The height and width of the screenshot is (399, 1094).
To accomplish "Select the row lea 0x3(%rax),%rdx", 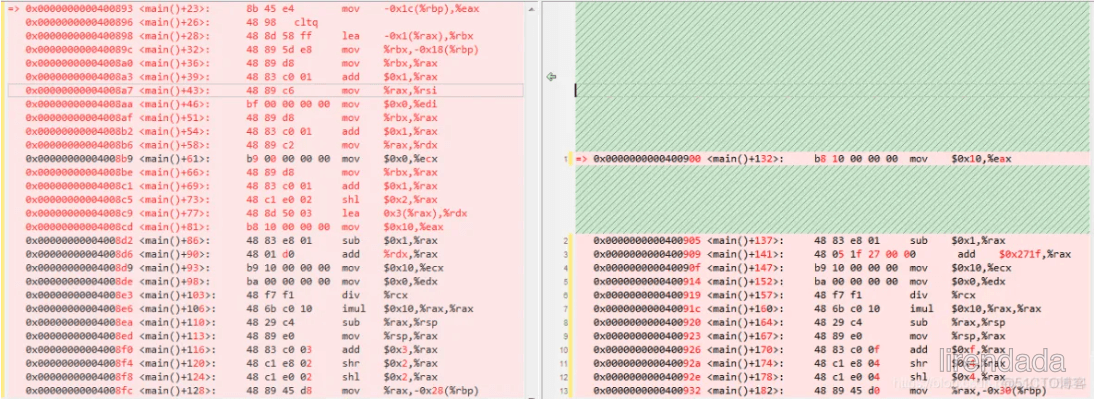I will coord(265,213).
